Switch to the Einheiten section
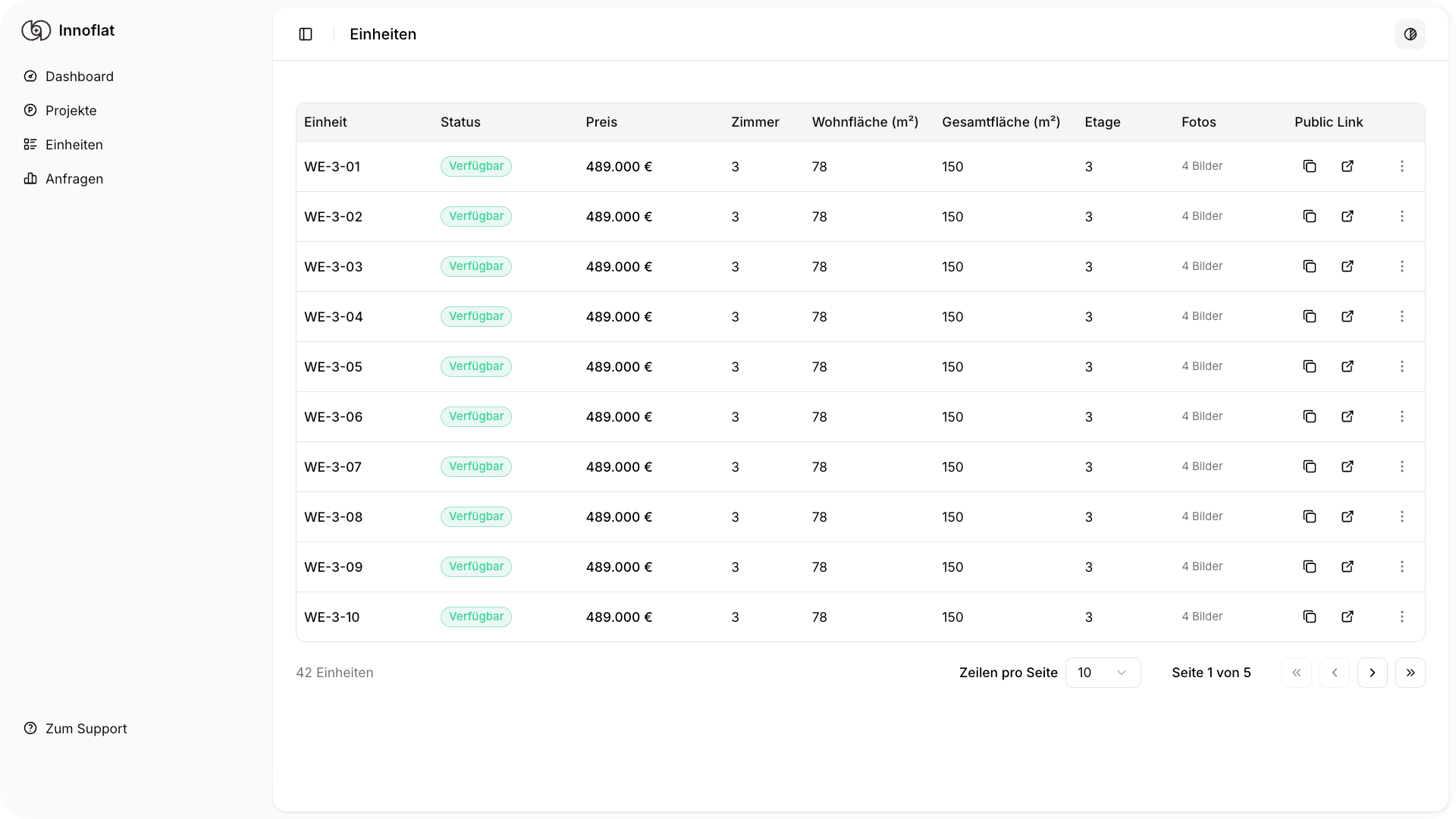 (x=74, y=144)
